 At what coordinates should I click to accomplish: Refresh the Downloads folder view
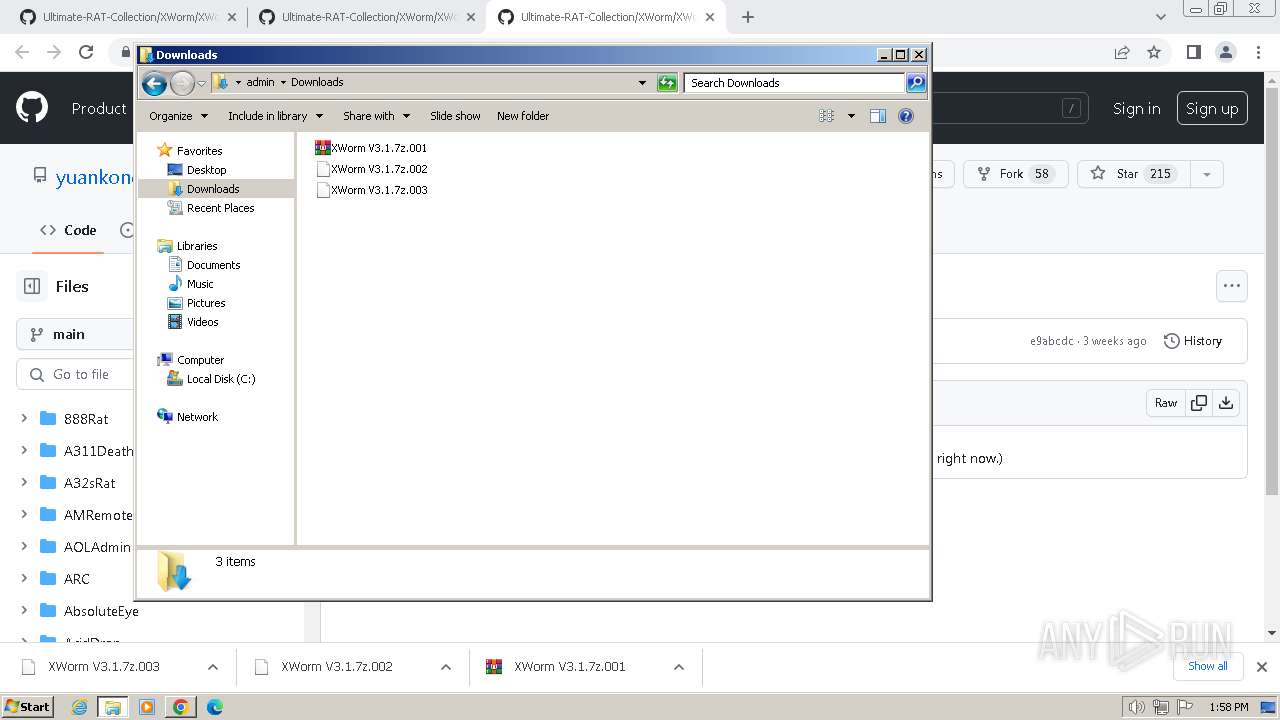[x=667, y=83]
